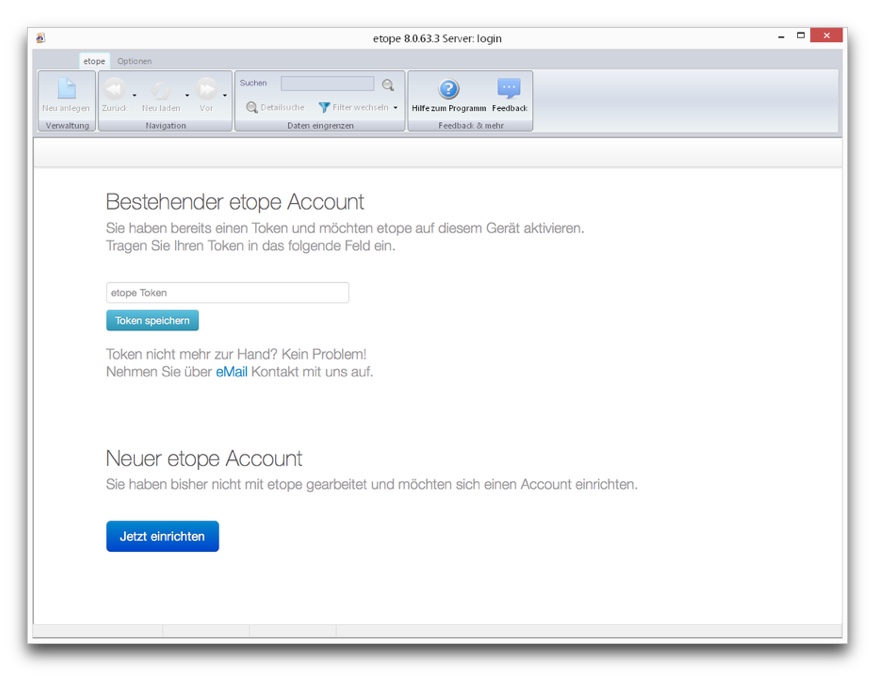Click the Daten eingrenzen group label
Image resolution: width=872 pixels, height=677 pixels.
(x=320, y=126)
